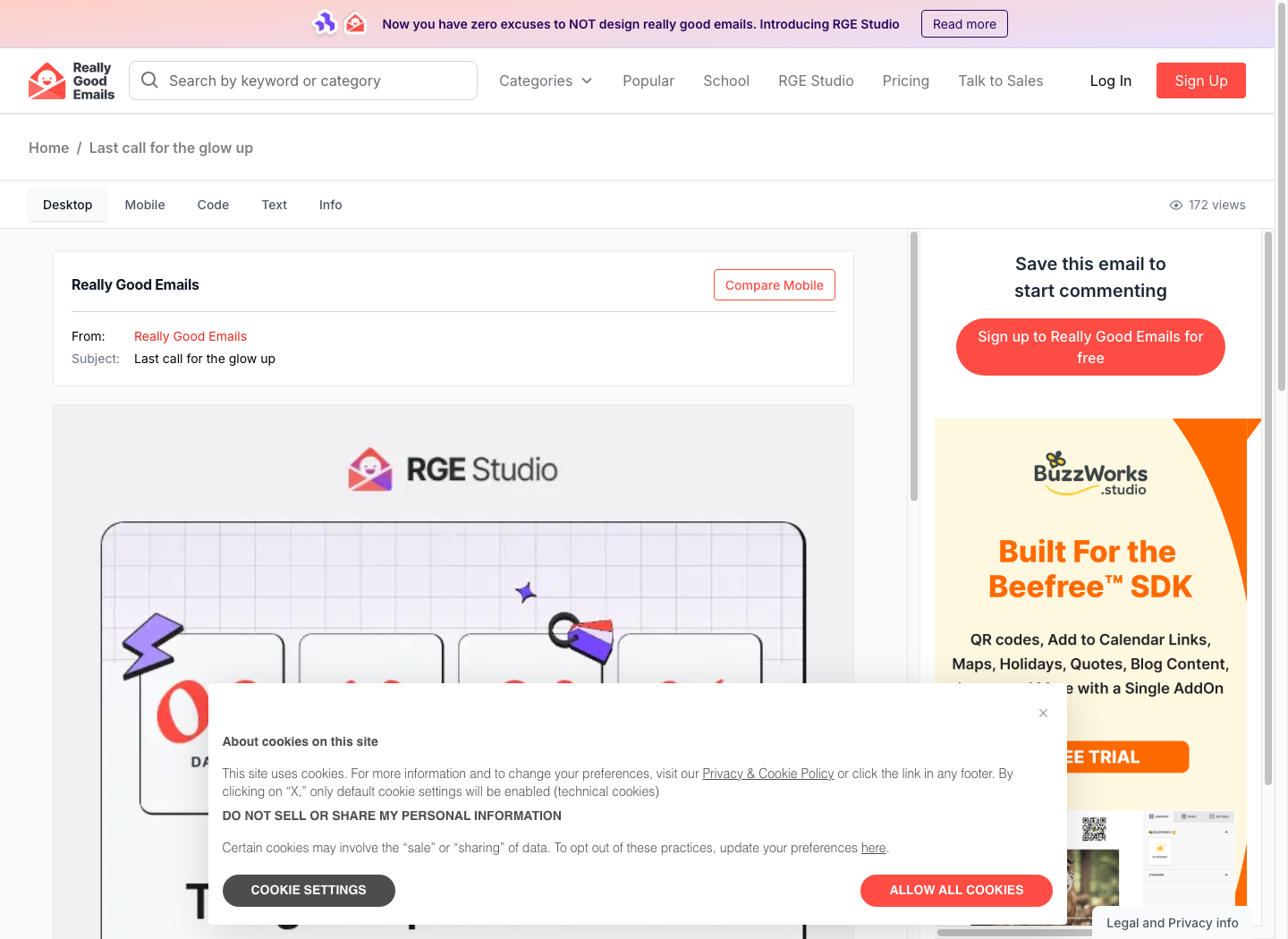Screen dimensions: 1288x939
Task: Go to RGE Studio in navigation
Action: (816, 80)
